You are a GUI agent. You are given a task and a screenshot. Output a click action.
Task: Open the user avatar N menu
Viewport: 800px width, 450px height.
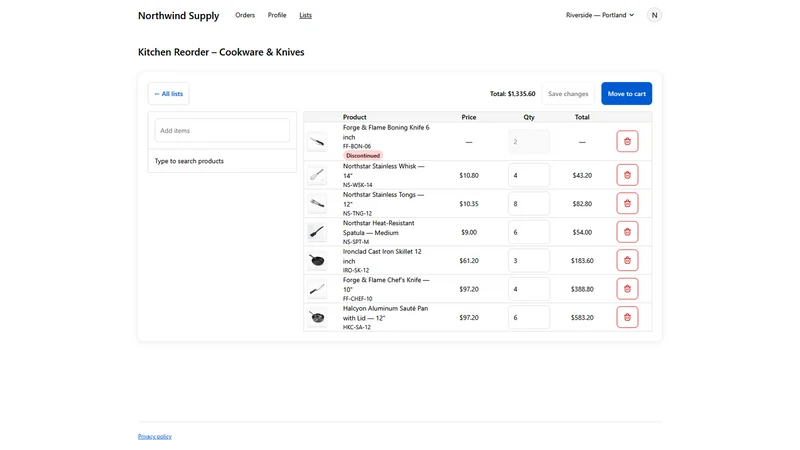pos(654,15)
